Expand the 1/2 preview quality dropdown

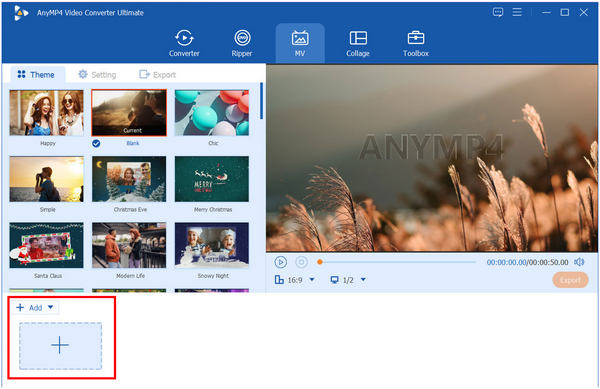363,280
